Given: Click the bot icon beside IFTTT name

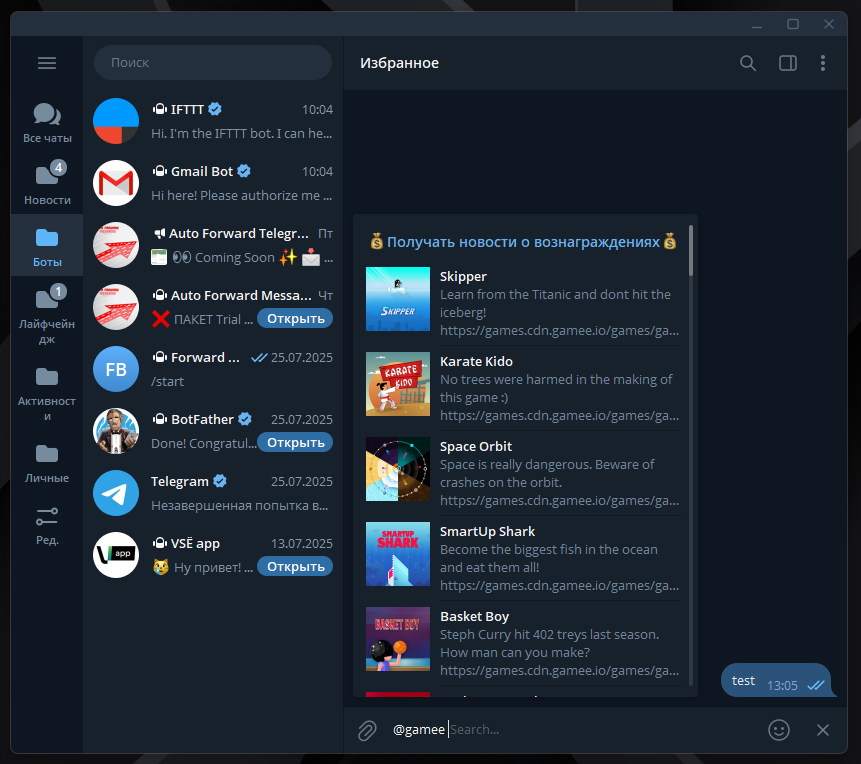Looking at the screenshot, I should [159, 109].
